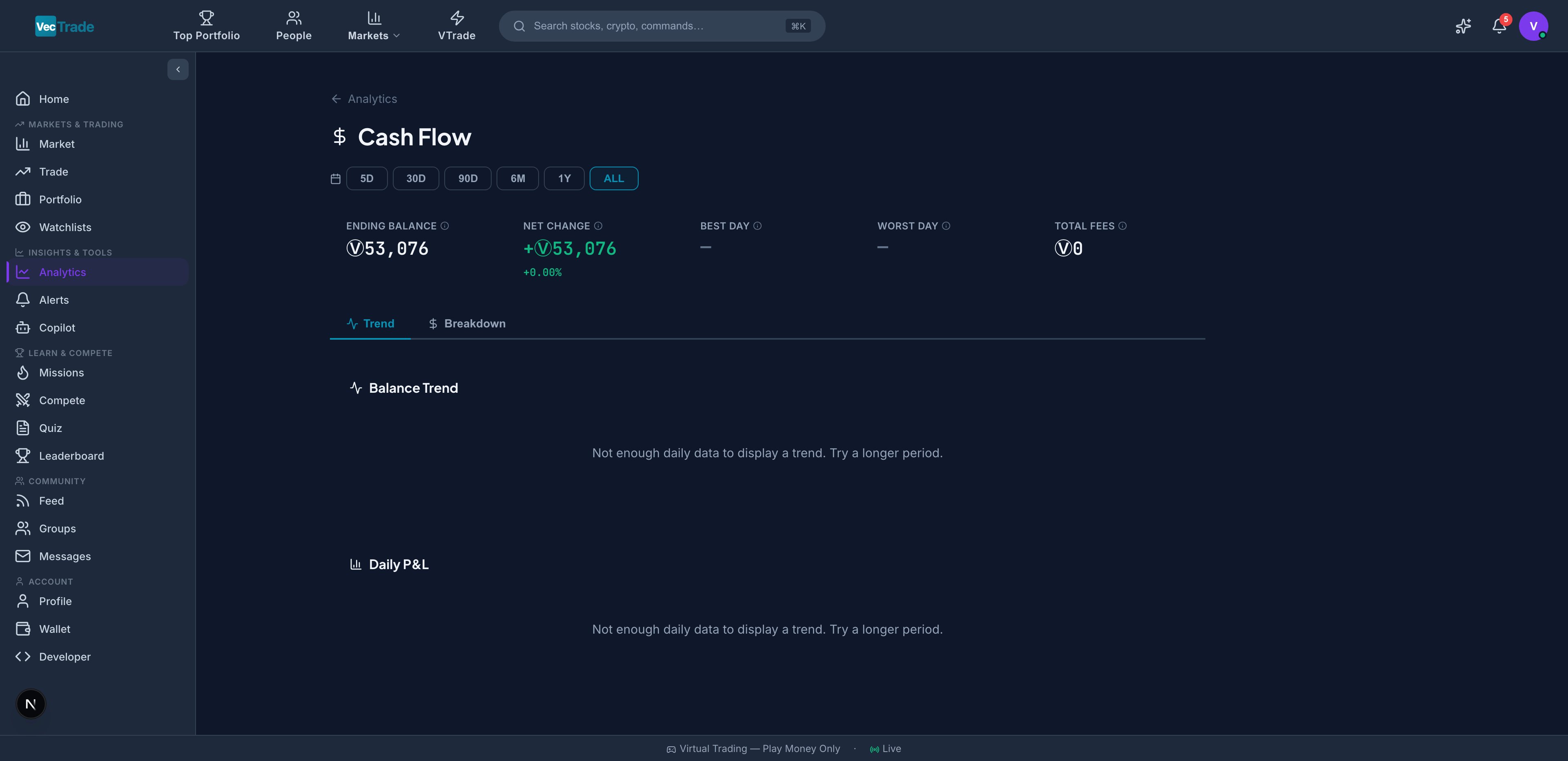The width and height of the screenshot is (1568, 761).
Task: Open Compete from the sidebar
Action: pos(98,400)
